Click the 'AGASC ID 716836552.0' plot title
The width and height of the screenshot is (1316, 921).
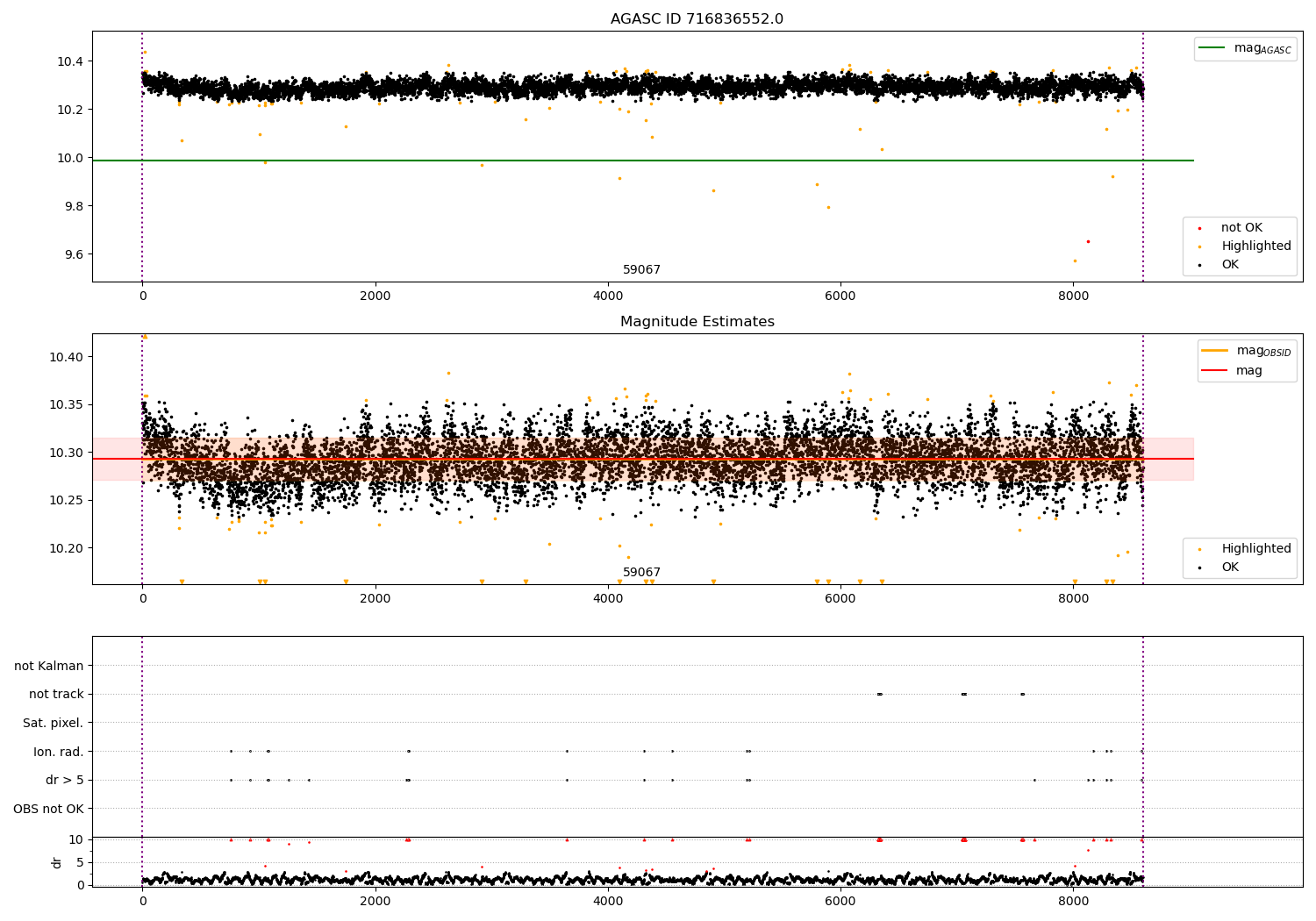697,19
